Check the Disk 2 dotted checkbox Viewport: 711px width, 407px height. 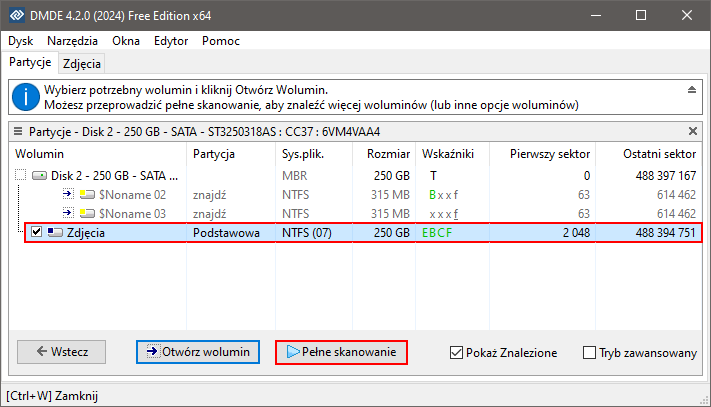pyautogui.click(x=20, y=175)
